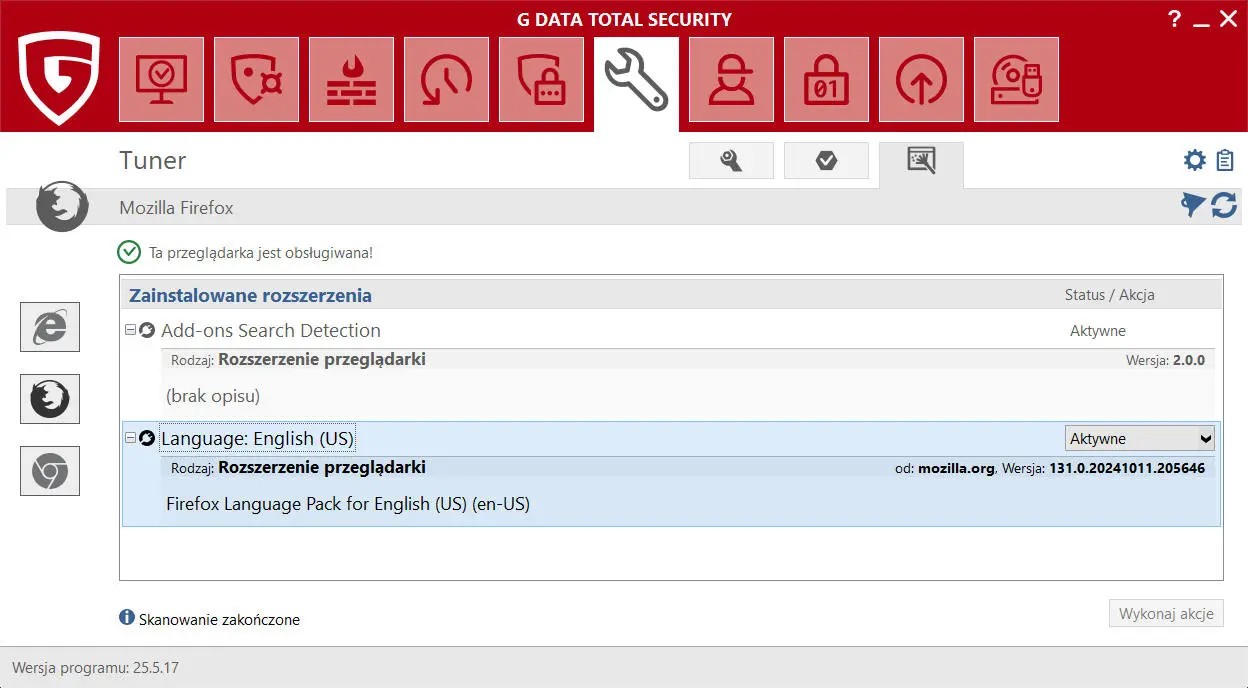Collapse the Add-ons Search Detection entry
The width and height of the screenshot is (1248, 688).
[130, 330]
